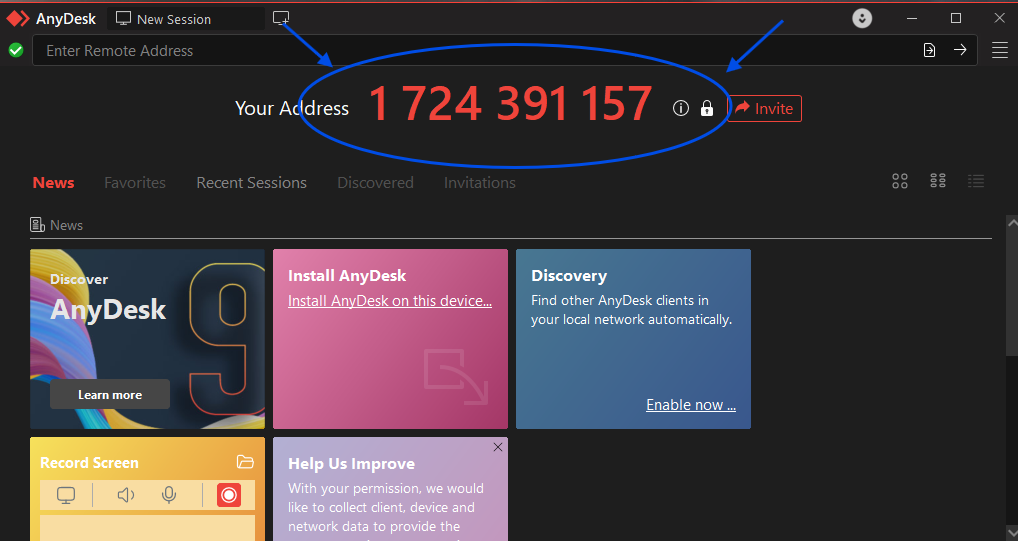Toggle the monitor icon in Record Screen

(x=66, y=495)
